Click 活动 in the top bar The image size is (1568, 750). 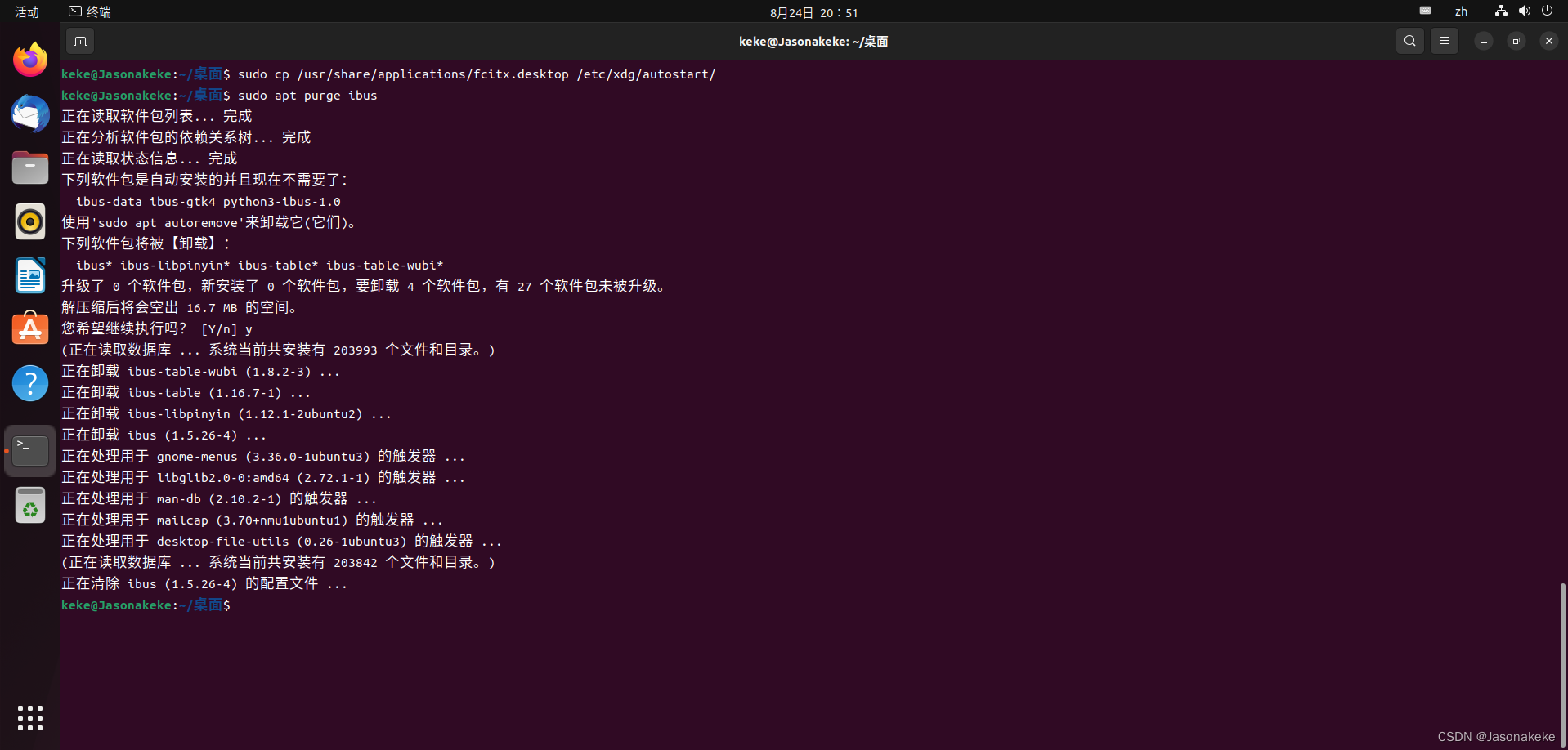click(25, 11)
